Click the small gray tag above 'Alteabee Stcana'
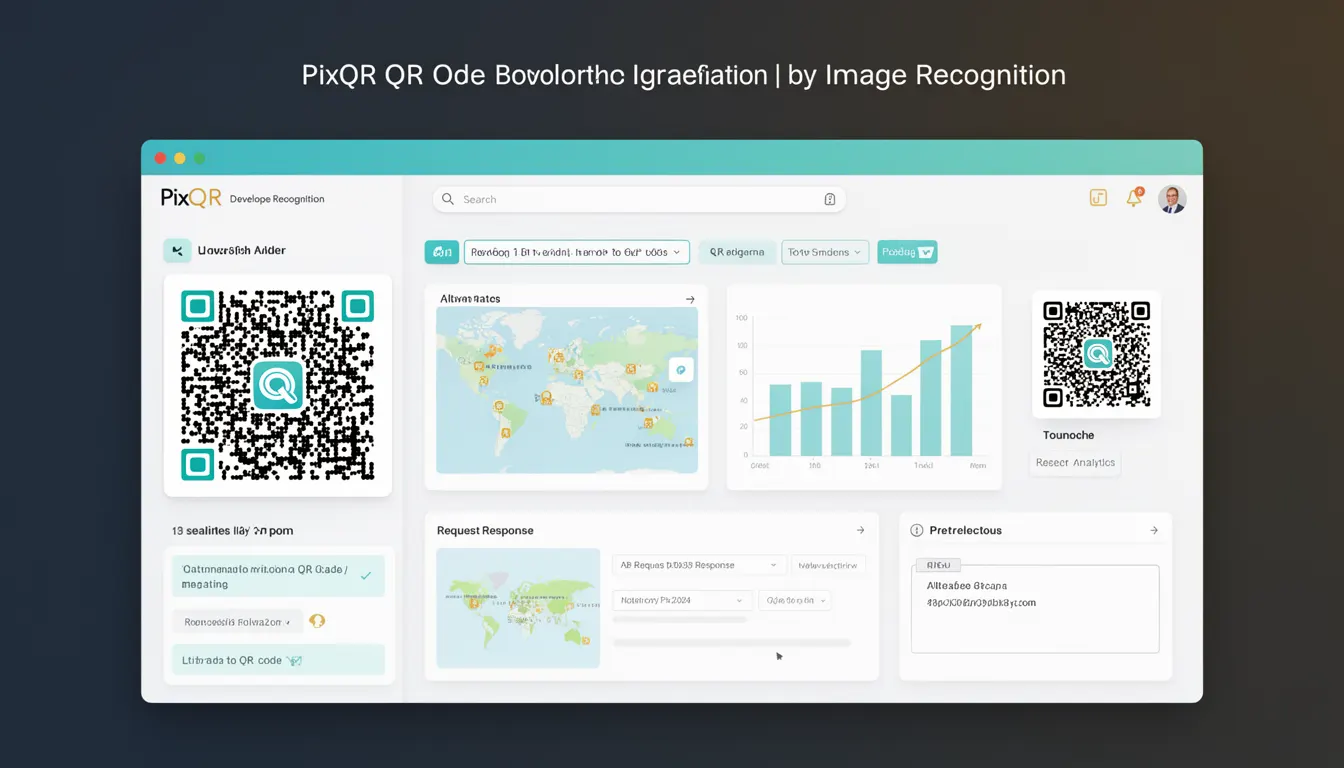The height and width of the screenshot is (768, 1344). point(937,564)
